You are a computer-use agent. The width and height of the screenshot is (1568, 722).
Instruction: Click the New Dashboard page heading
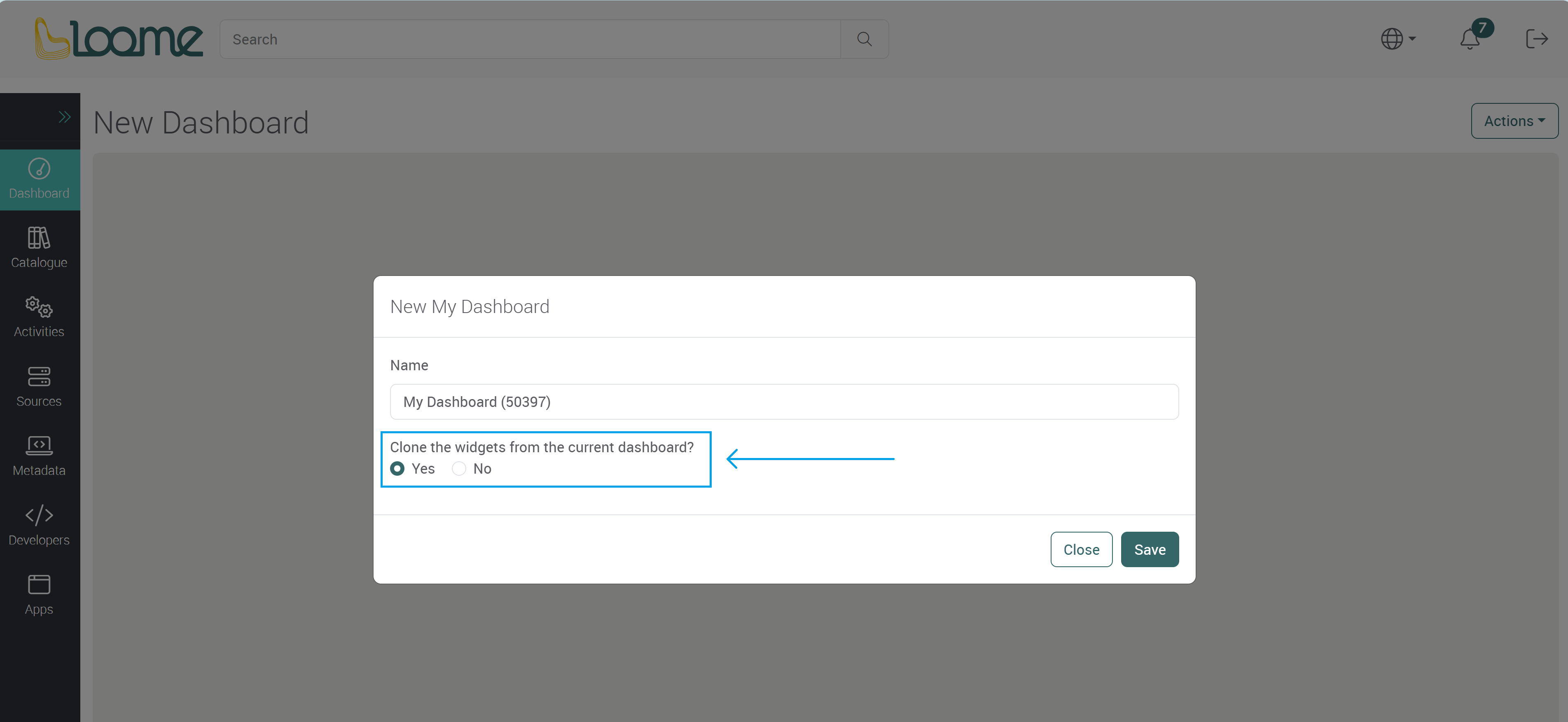[x=201, y=122]
